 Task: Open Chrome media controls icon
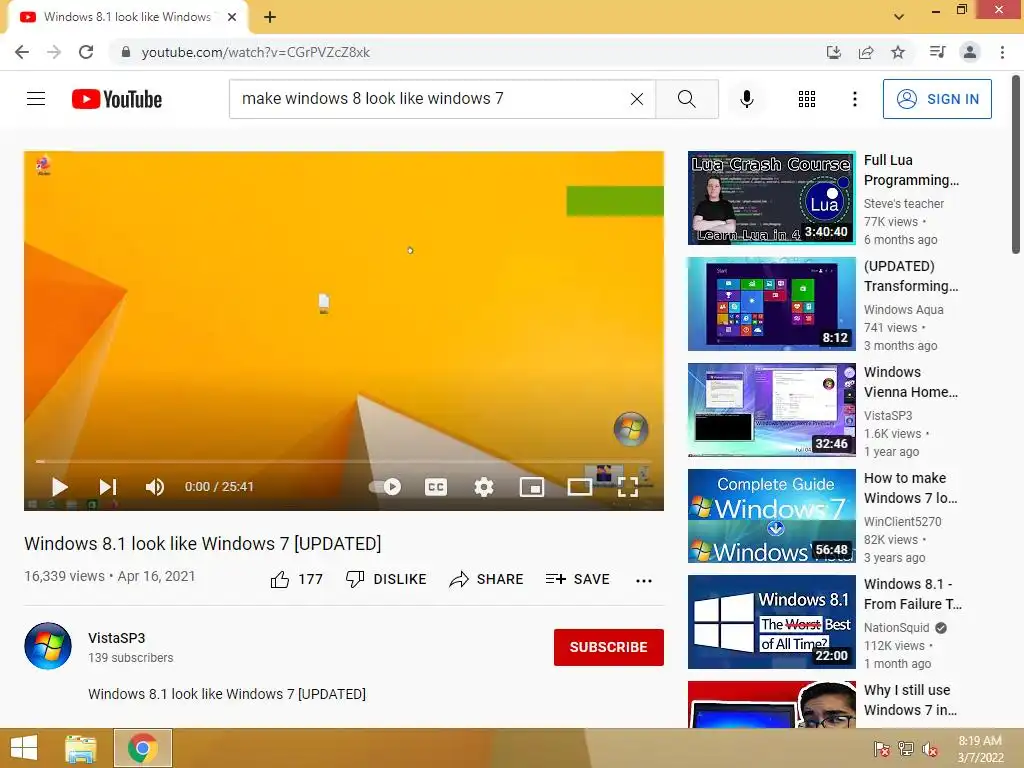click(937, 52)
